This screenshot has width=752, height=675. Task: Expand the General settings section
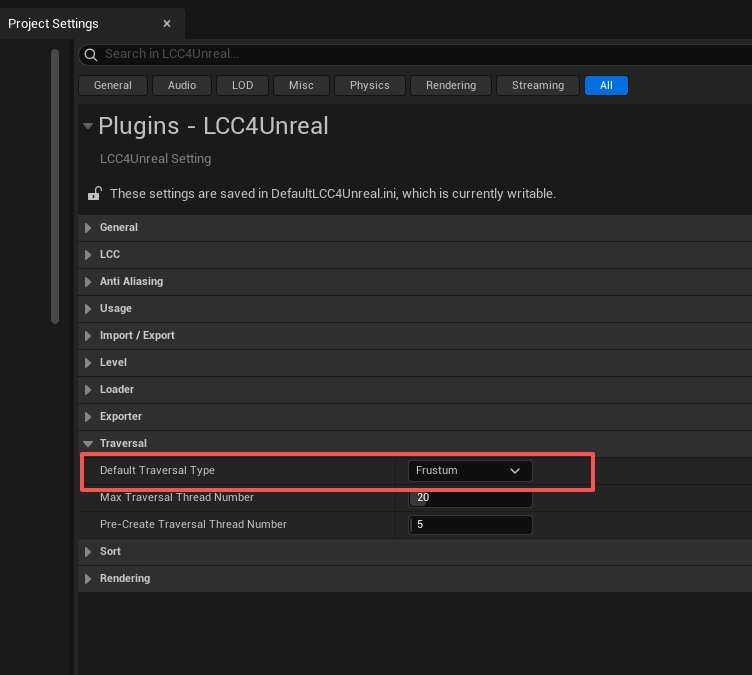[88, 228]
